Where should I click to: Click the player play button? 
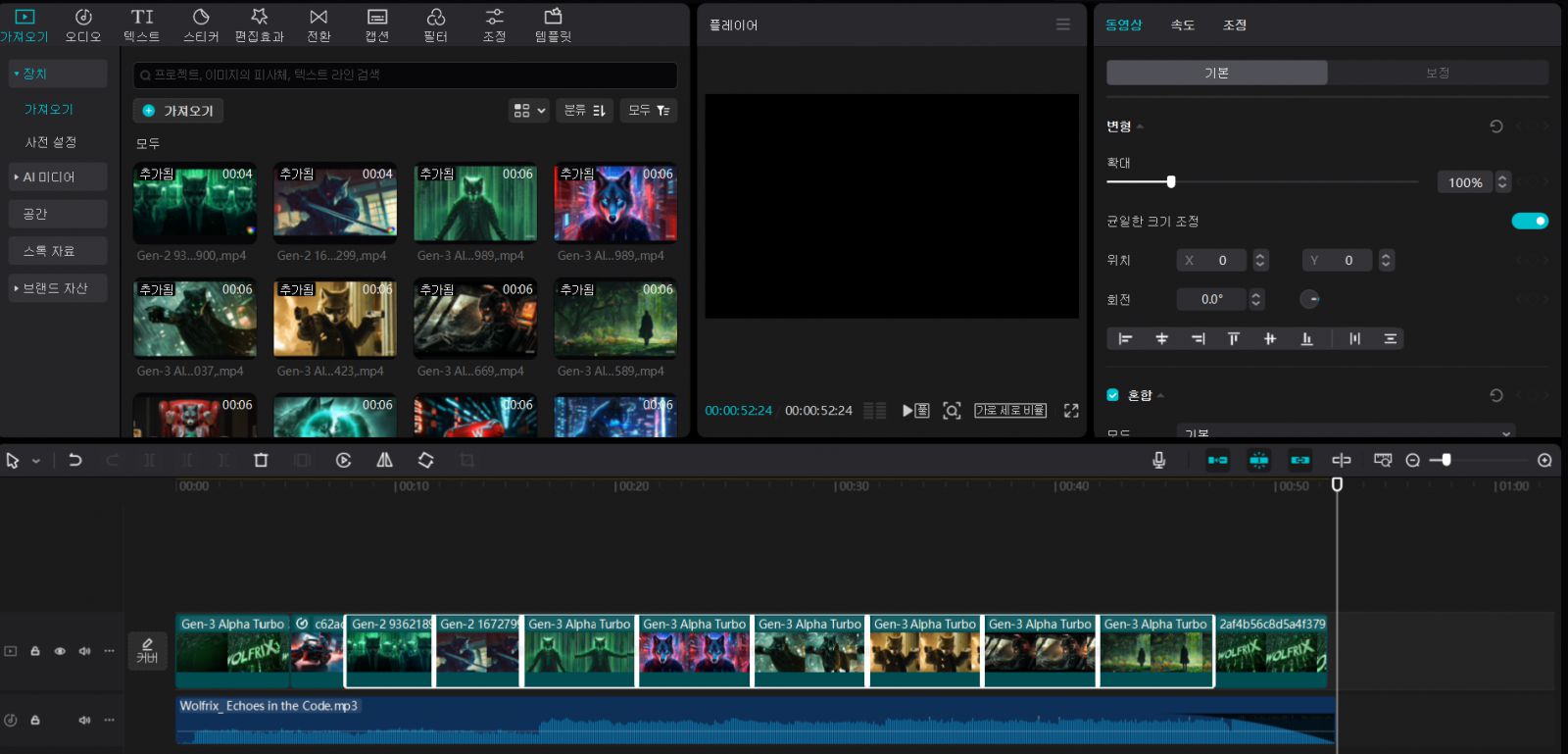pos(907,411)
